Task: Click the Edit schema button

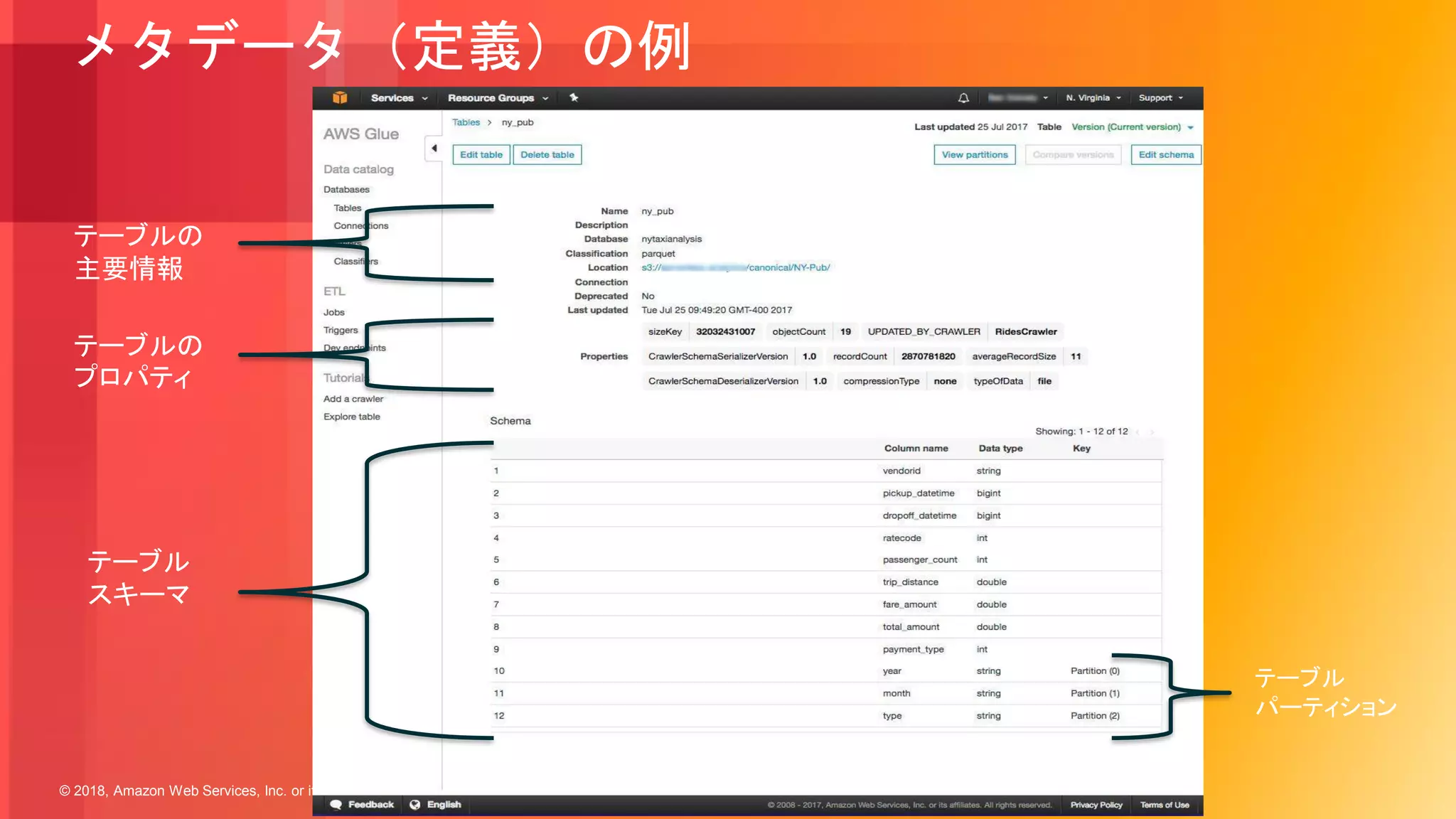Action: [1166, 155]
